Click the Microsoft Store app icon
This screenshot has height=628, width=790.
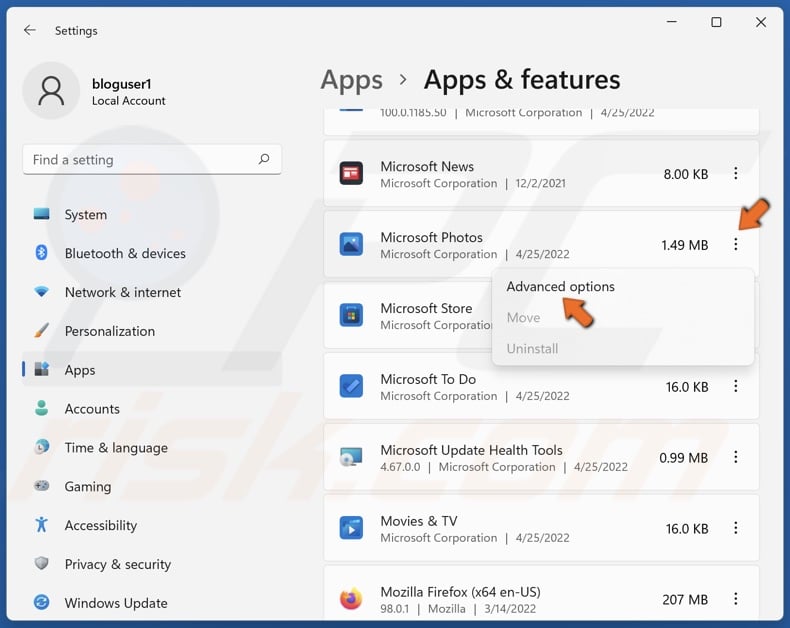(x=351, y=316)
